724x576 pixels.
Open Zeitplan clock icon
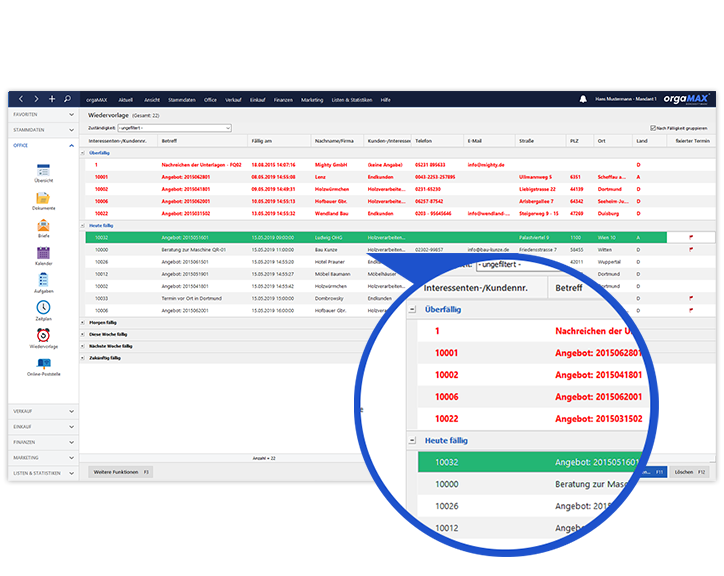[43, 311]
